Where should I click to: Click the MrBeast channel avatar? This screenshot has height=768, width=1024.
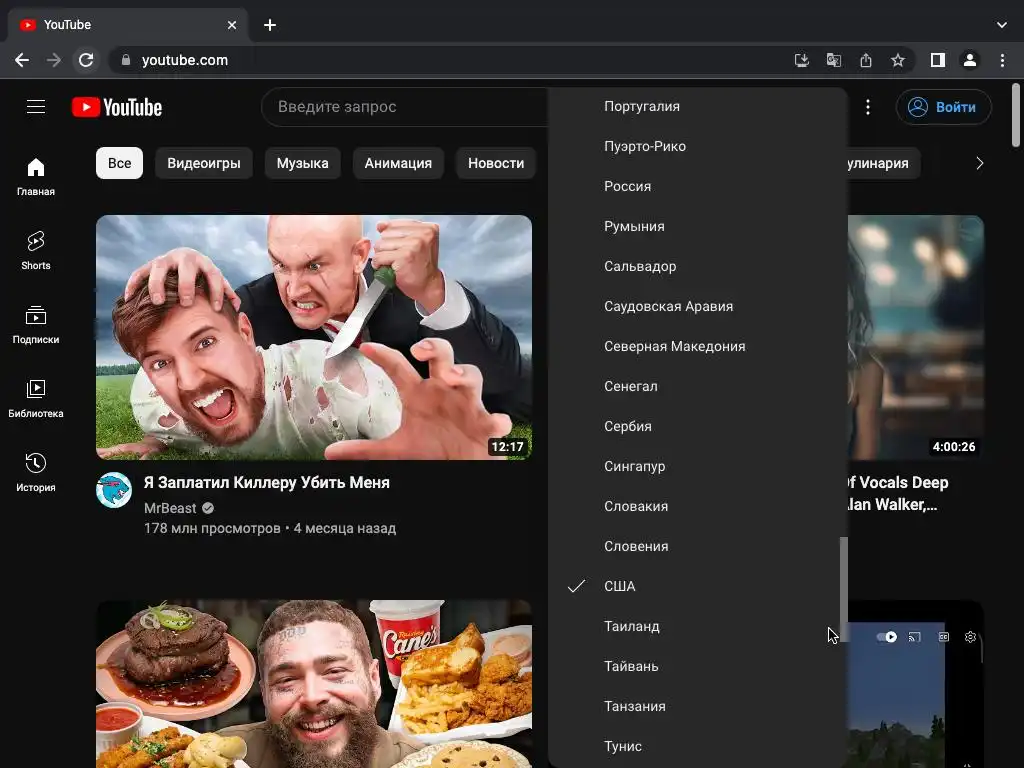point(114,490)
